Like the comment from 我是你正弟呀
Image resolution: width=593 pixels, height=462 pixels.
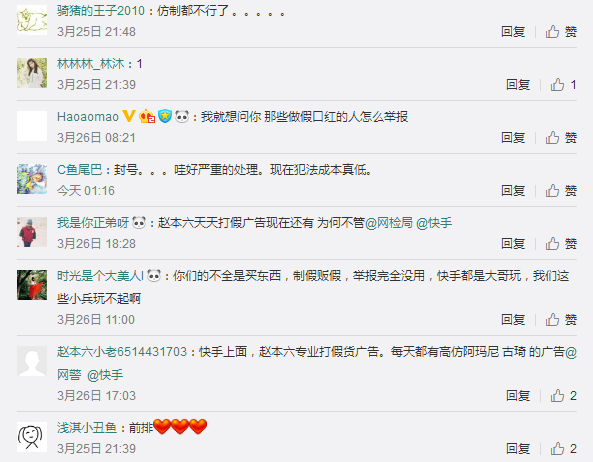(561, 243)
